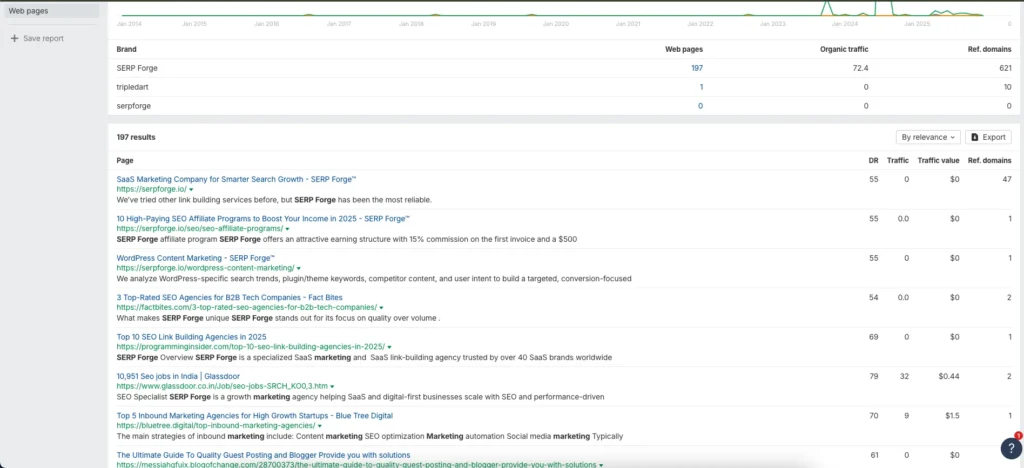
Task: Open the help question mark button
Action: (x=1010, y=448)
